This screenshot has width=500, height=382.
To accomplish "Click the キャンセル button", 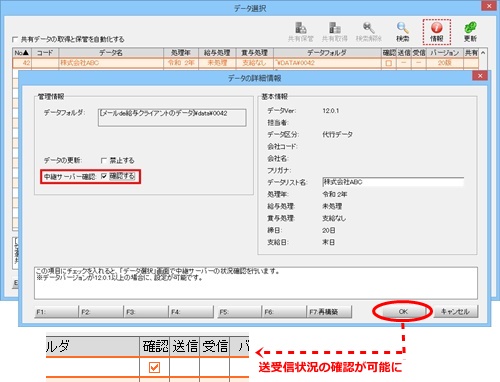I will coord(455,312).
